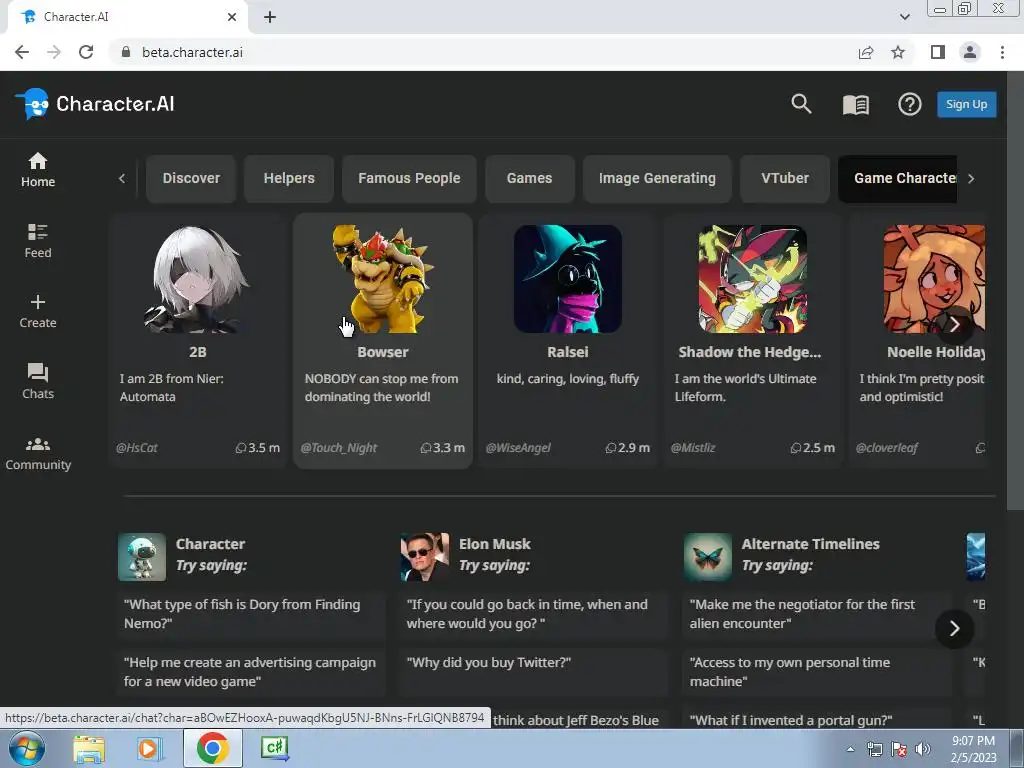Viewport: 1024px width, 768px height.
Task: Show next suggestion prompts arrow
Action: (954, 628)
